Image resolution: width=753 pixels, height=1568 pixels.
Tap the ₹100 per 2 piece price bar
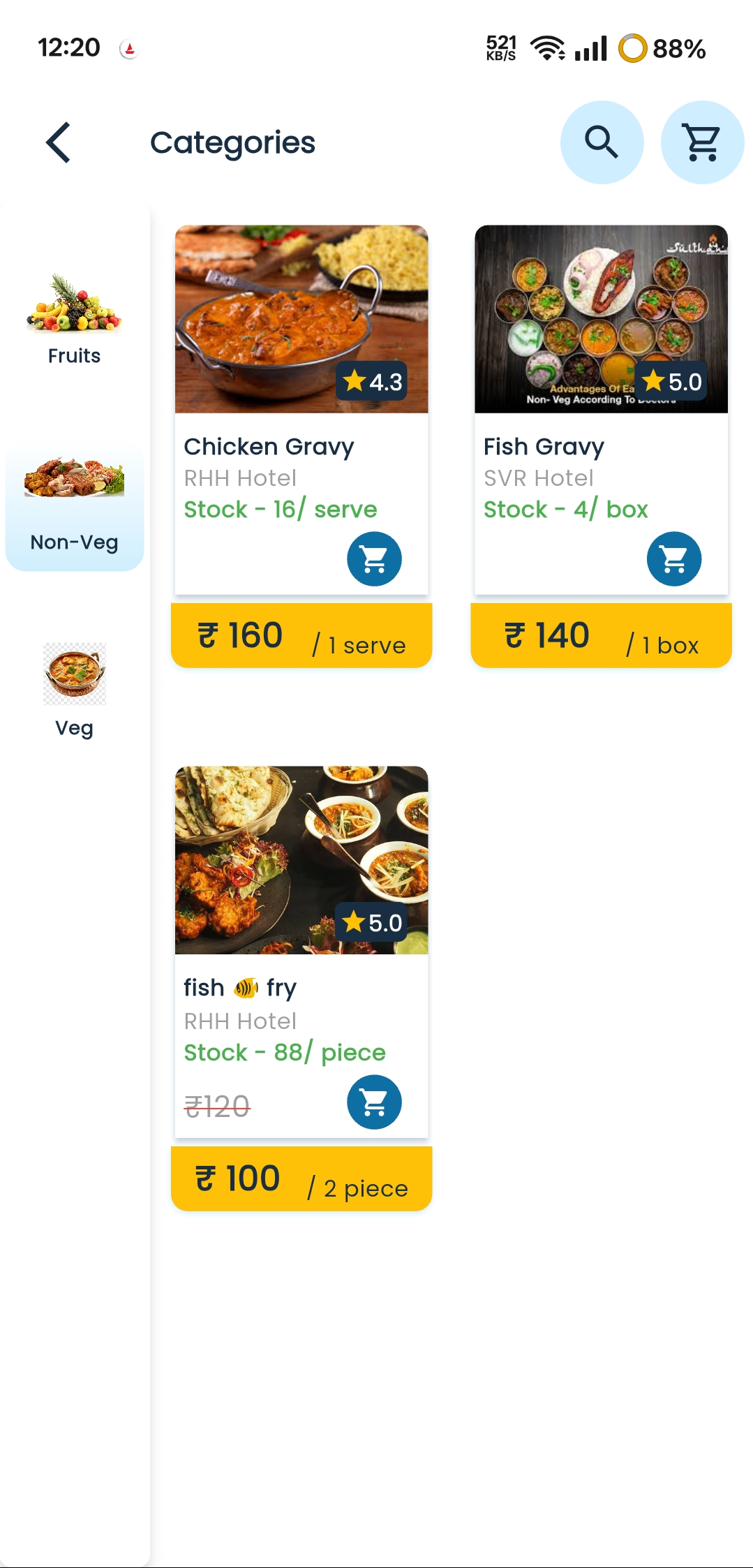click(301, 1178)
